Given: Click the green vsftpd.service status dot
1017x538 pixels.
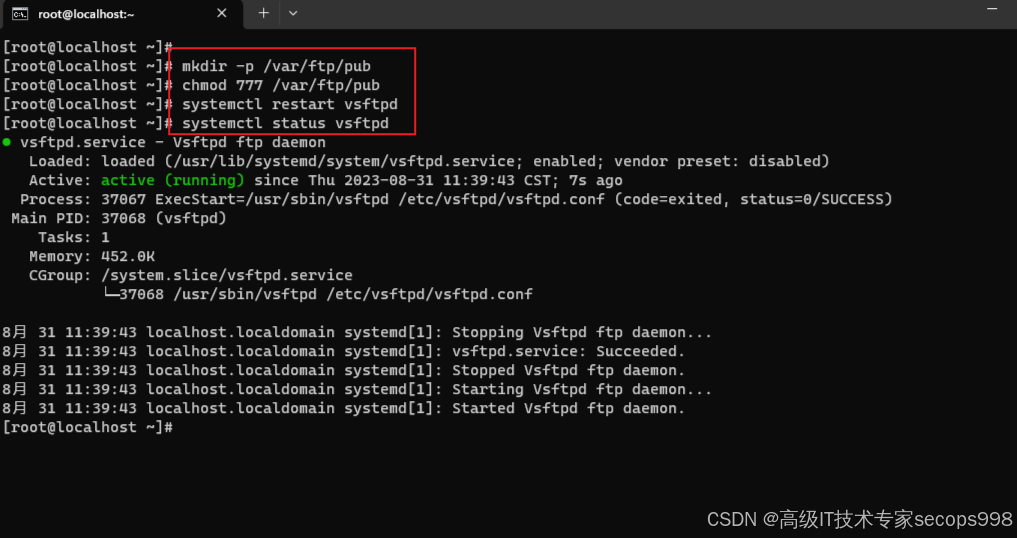Looking at the screenshot, I should point(7,143).
